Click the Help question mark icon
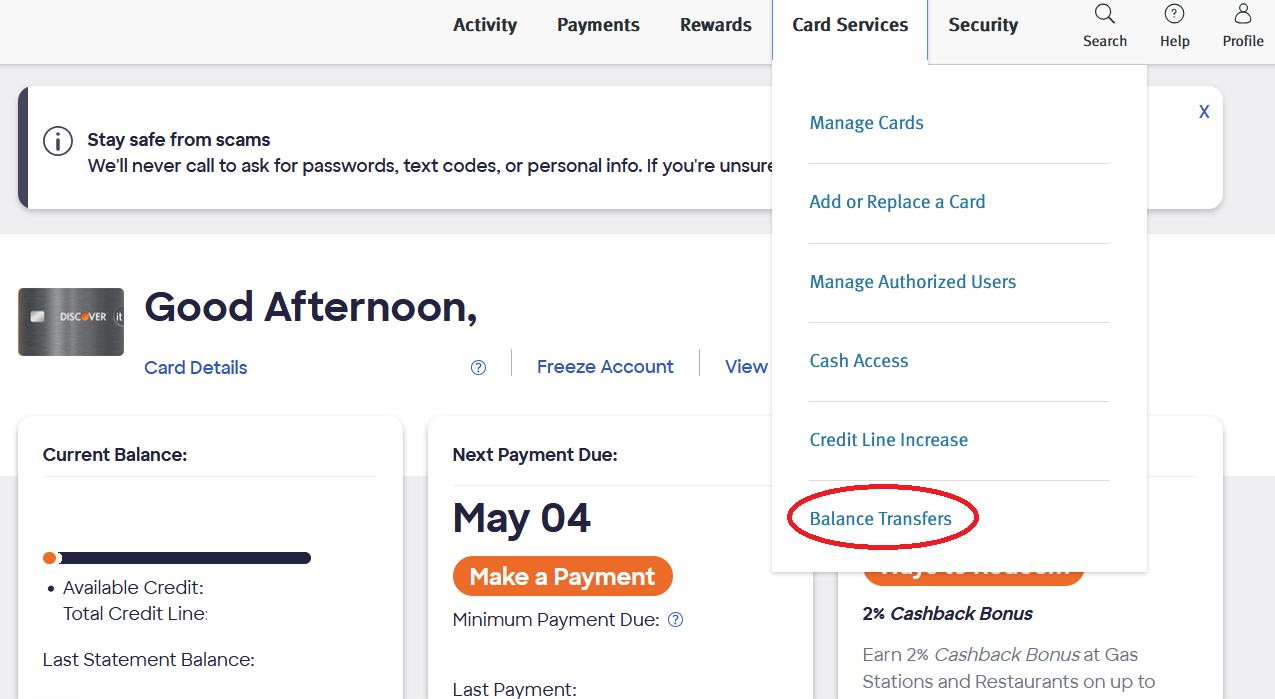This screenshot has height=699, width=1275. click(1174, 15)
